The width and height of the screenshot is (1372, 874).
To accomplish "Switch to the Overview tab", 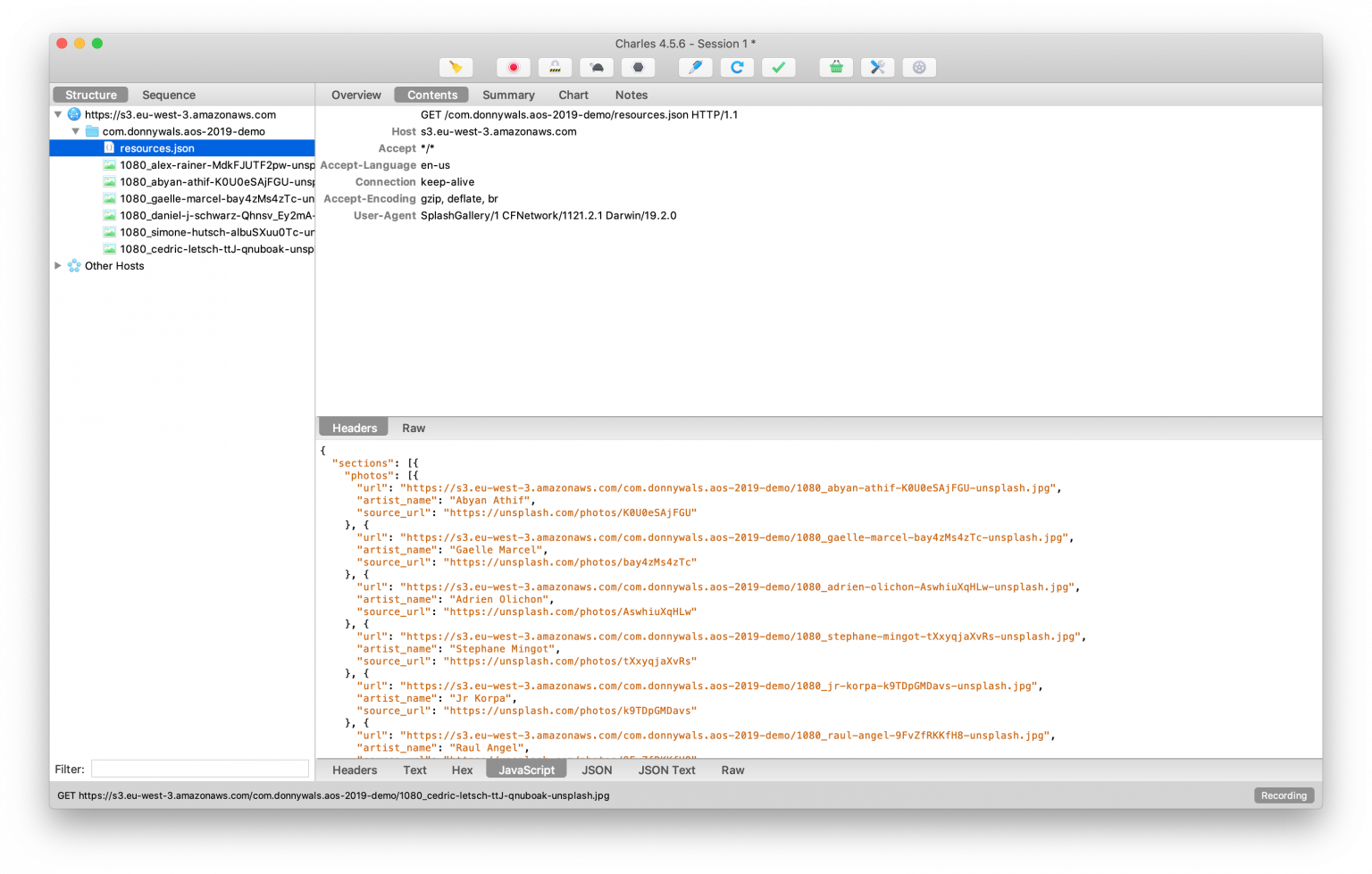I will pyautogui.click(x=356, y=95).
